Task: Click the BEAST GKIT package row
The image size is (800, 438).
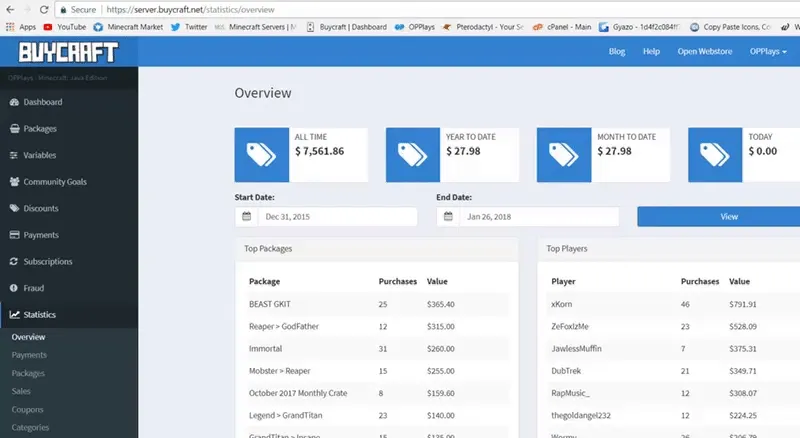Action: [x=377, y=304]
